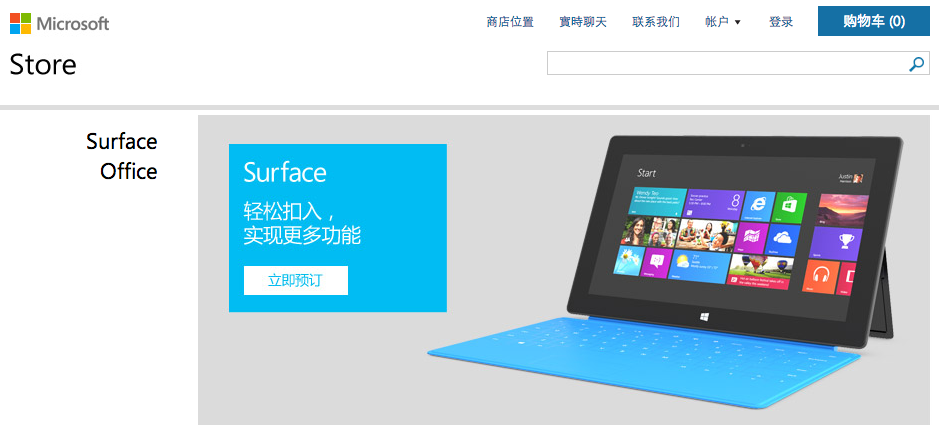Image resolution: width=939 pixels, height=432 pixels.
Task: Click the 立即预订 pre-order button
Action: [295, 280]
